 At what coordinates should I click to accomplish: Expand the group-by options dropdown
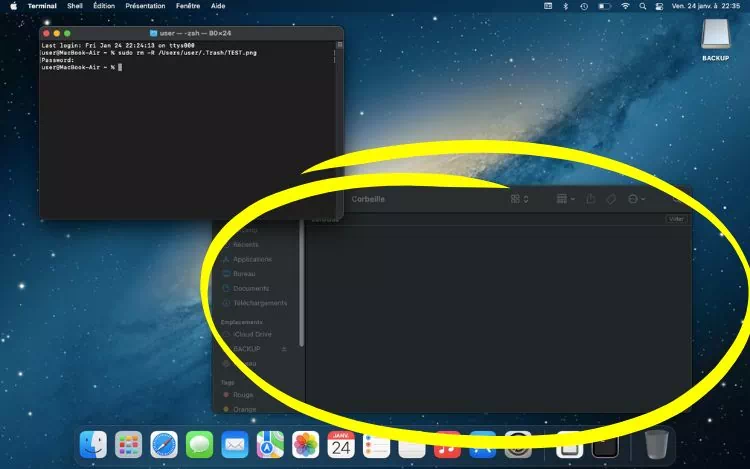[x=565, y=199]
